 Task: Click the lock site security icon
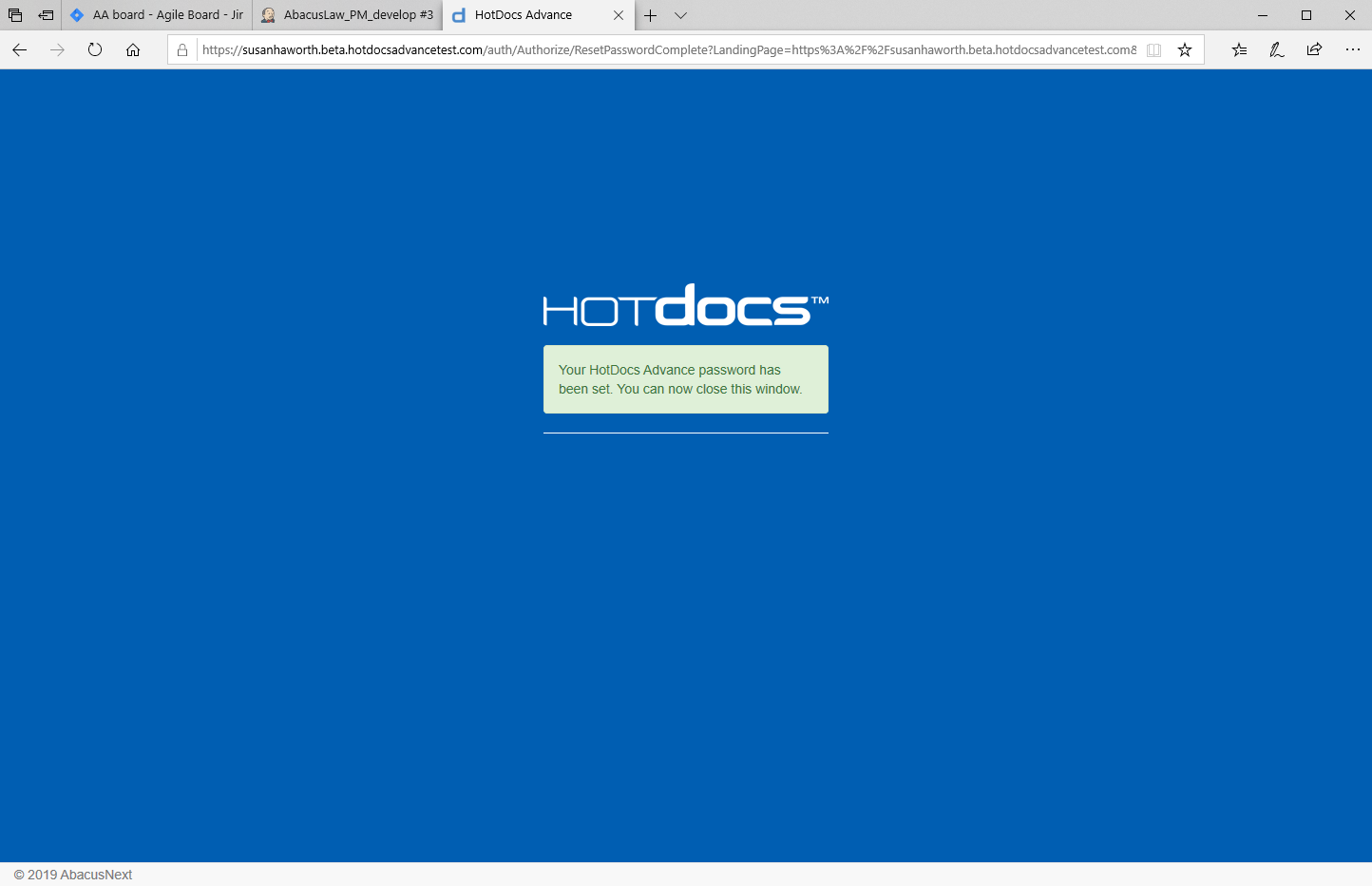coord(182,49)
